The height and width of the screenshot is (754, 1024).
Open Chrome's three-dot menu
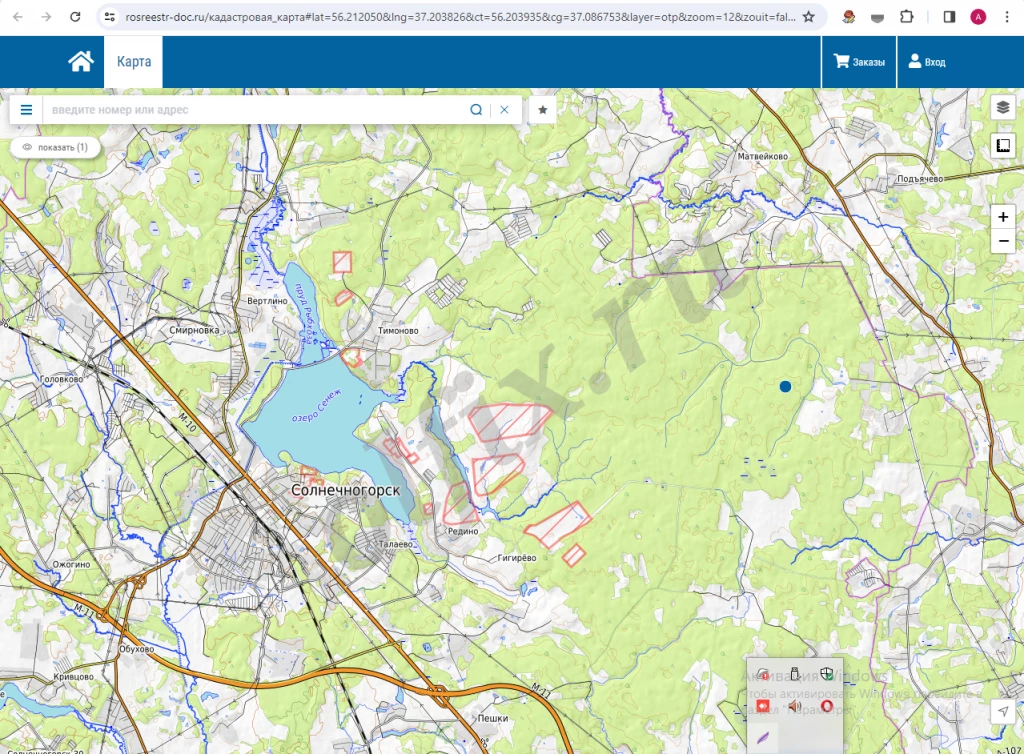click(x=1007, y=17)
